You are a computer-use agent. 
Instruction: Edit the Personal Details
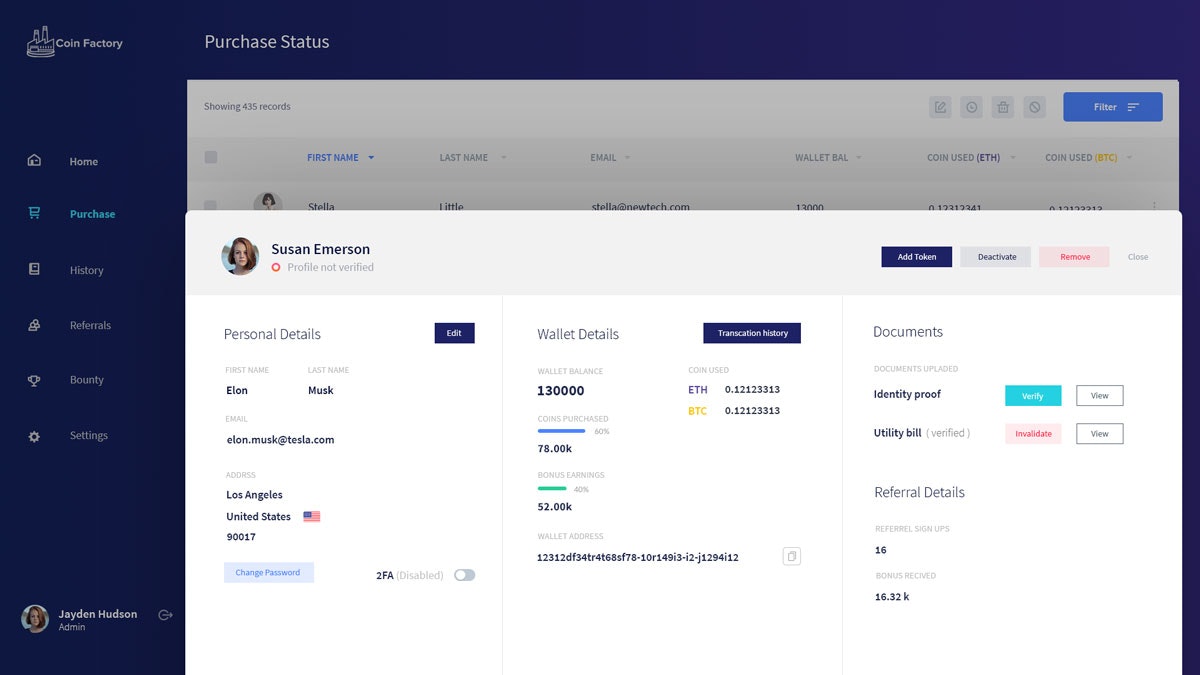coord(454,333)
